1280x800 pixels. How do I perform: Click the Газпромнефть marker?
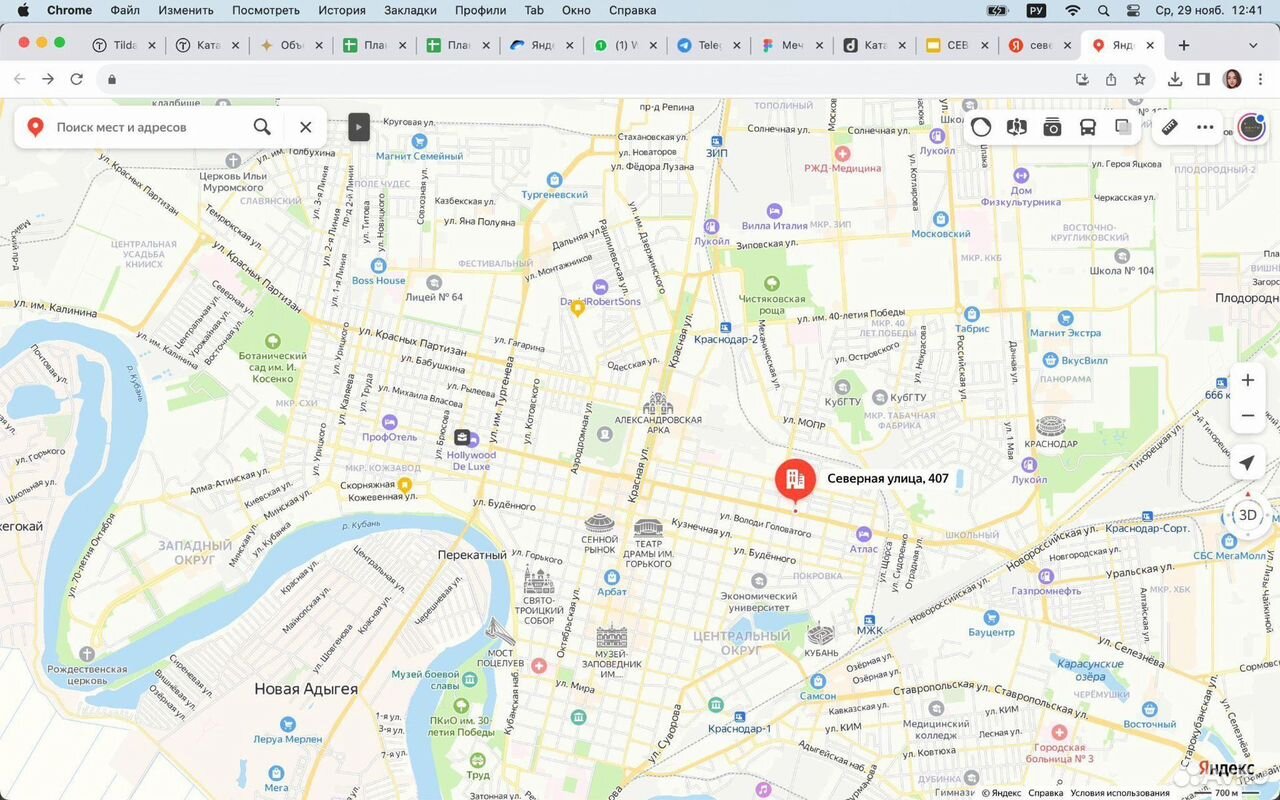tap(1046, 576)
